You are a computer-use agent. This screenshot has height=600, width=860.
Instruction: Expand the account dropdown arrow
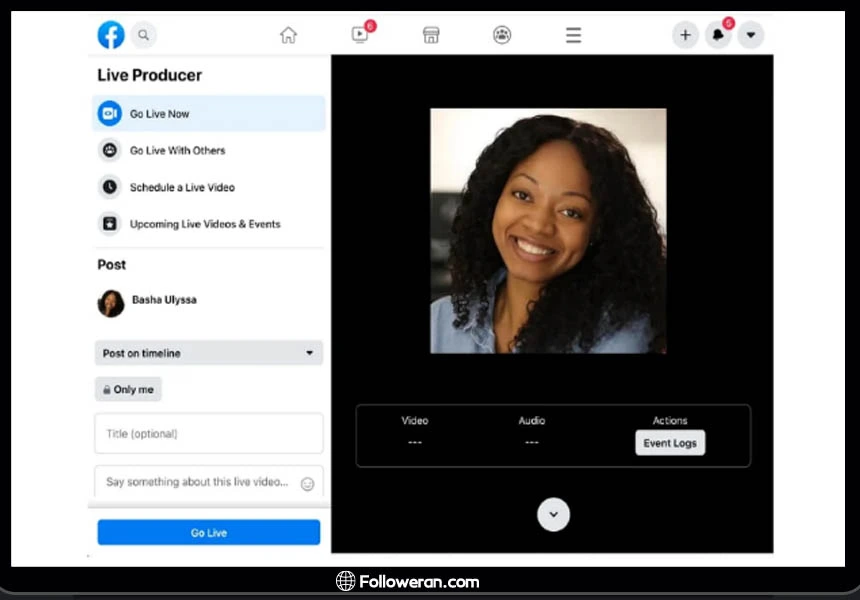pyautogui.click(x=751, y=35)
